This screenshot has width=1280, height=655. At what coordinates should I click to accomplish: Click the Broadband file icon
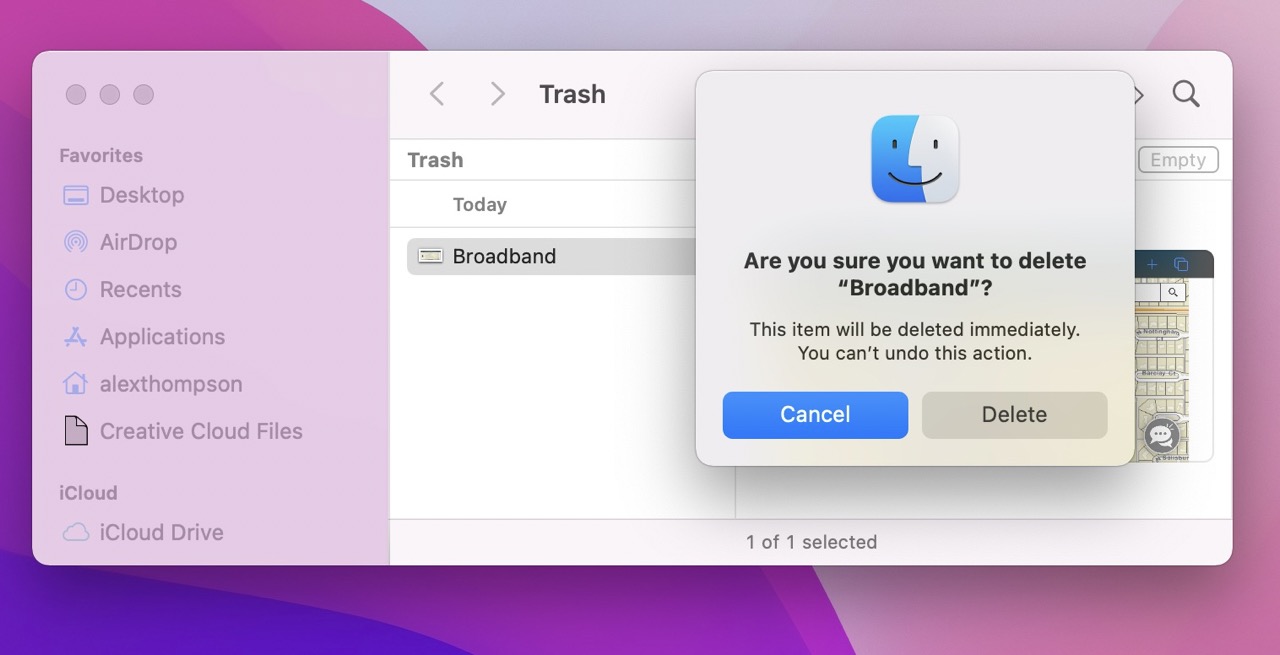click(x=430, y=256)
